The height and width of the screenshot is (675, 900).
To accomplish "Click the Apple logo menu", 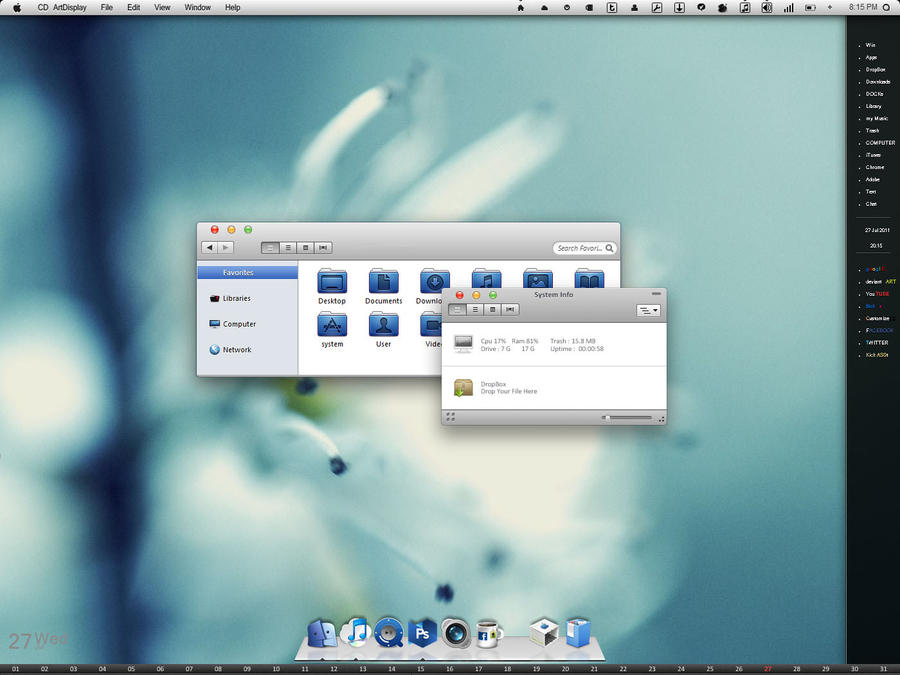I will (17, 7).
